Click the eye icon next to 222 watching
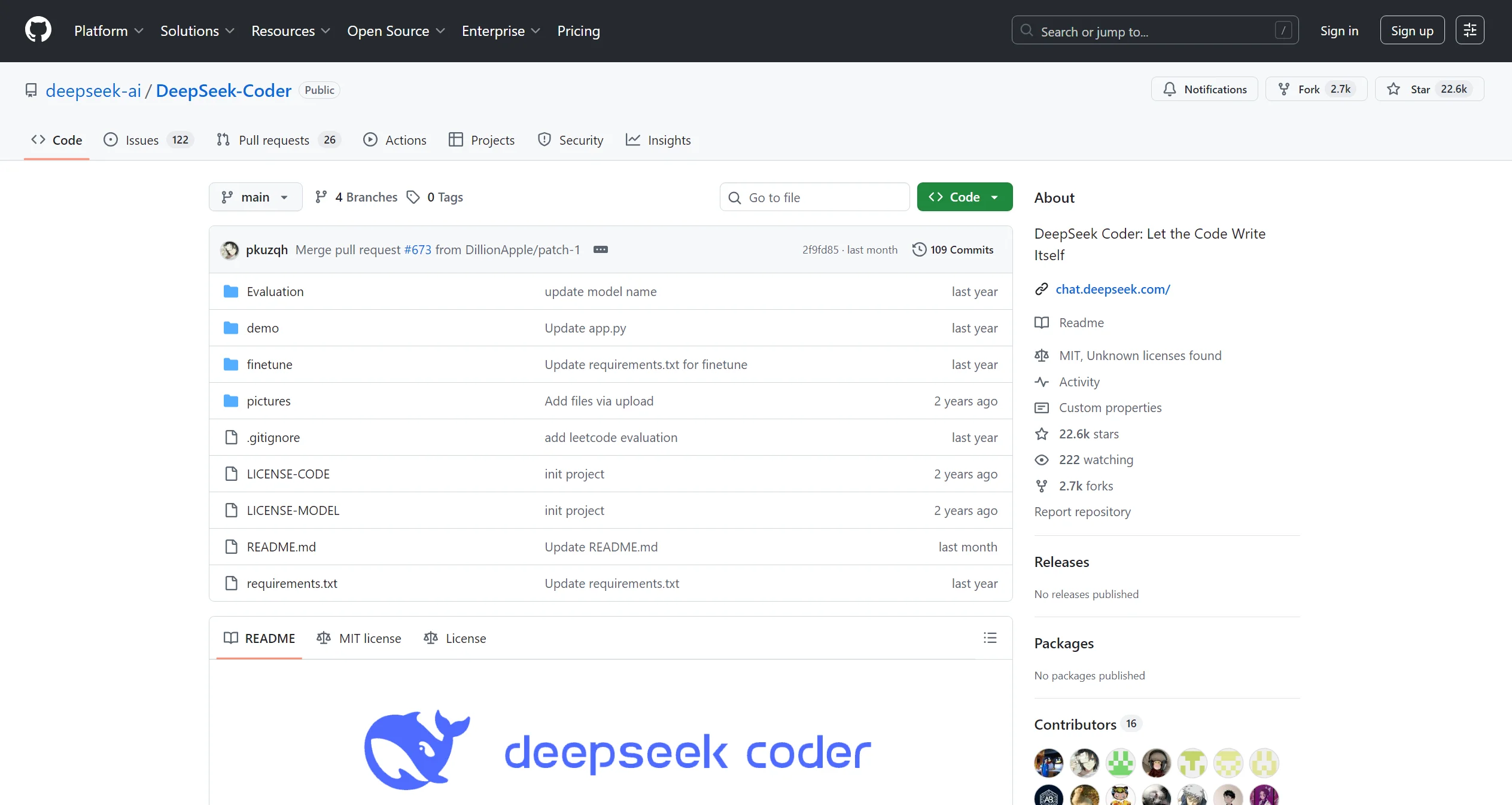This screenshot has height=805, width=1512. click(1041, 459)
